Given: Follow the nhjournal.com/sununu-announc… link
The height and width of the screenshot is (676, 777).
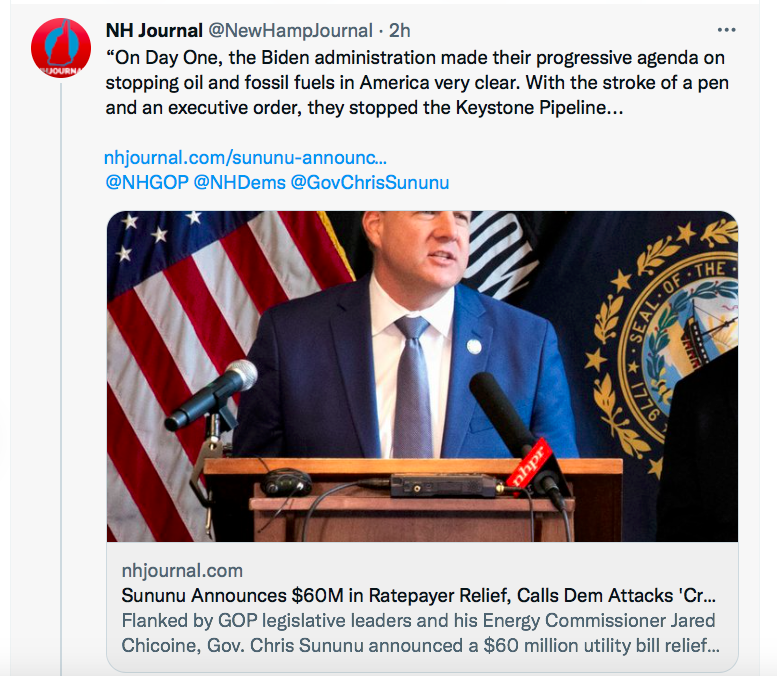Looking at the screenshot, I should [x=245, y=158].
